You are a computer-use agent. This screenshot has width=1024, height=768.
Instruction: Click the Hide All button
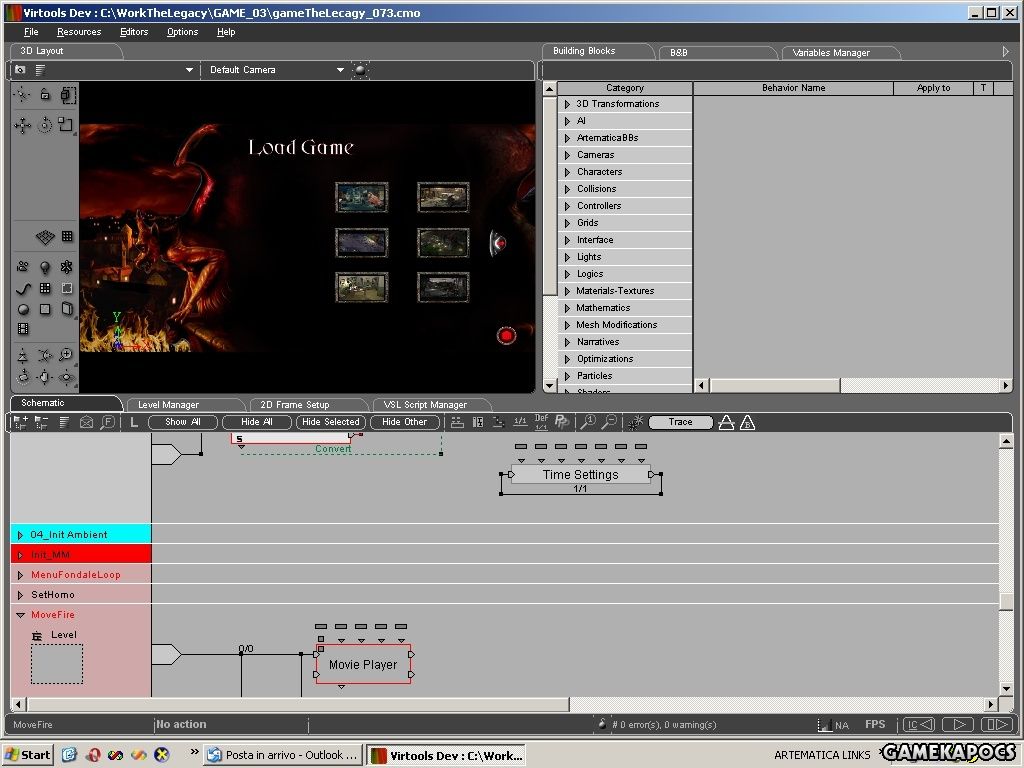pyautogui.click(x=257, y=423)
